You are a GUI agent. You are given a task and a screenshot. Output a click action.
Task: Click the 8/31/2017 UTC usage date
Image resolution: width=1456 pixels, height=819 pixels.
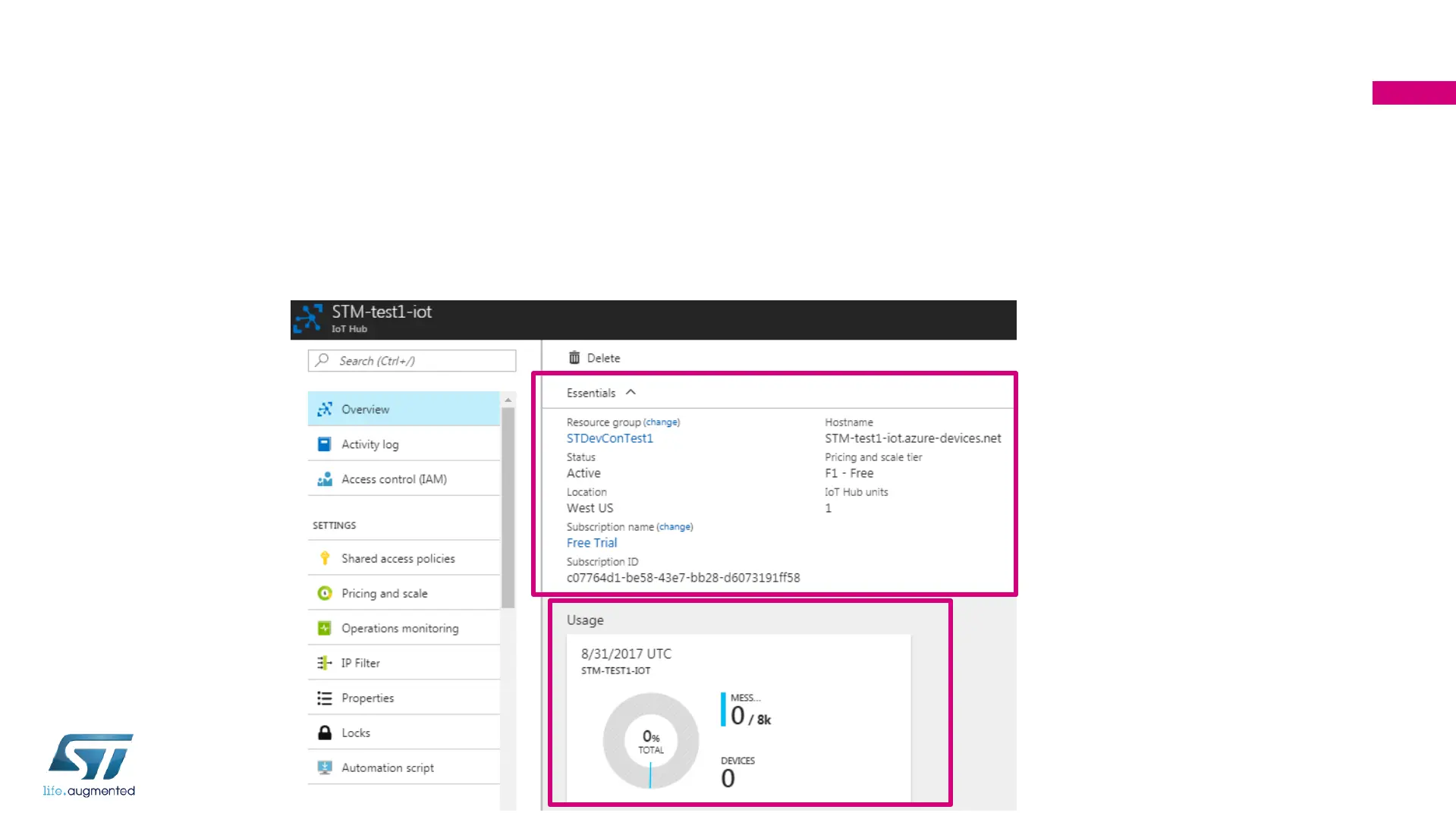[x=626, y=654]
